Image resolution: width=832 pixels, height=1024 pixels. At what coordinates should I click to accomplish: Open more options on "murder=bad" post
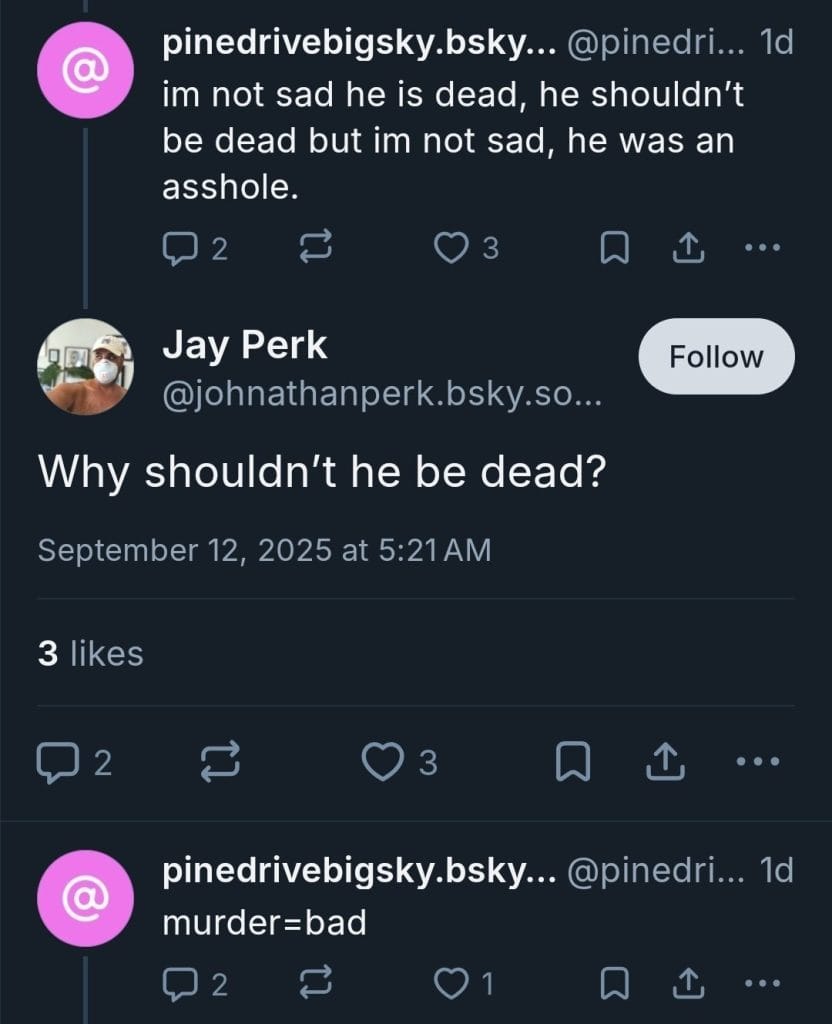click(762, 984)
